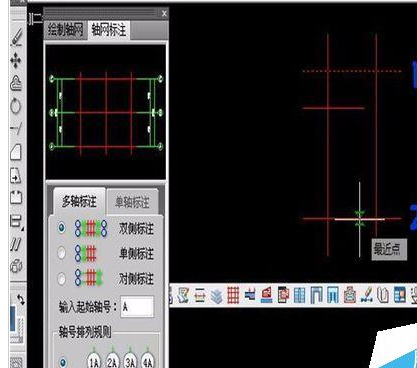Click the blue window panes icon

click(300, 296)
